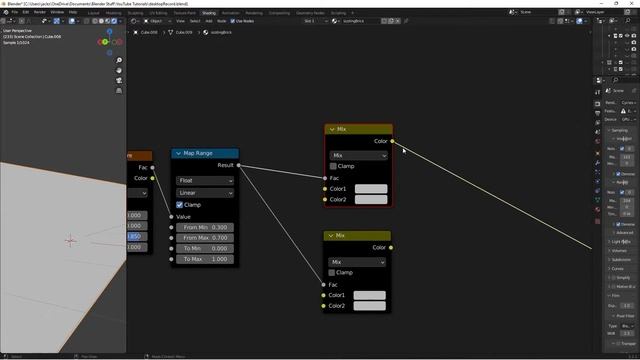Image resolution: width=640 pixels, height=360 pixels.
Task: Open Color1 swatch on upper Mix node
Action: 371,189
